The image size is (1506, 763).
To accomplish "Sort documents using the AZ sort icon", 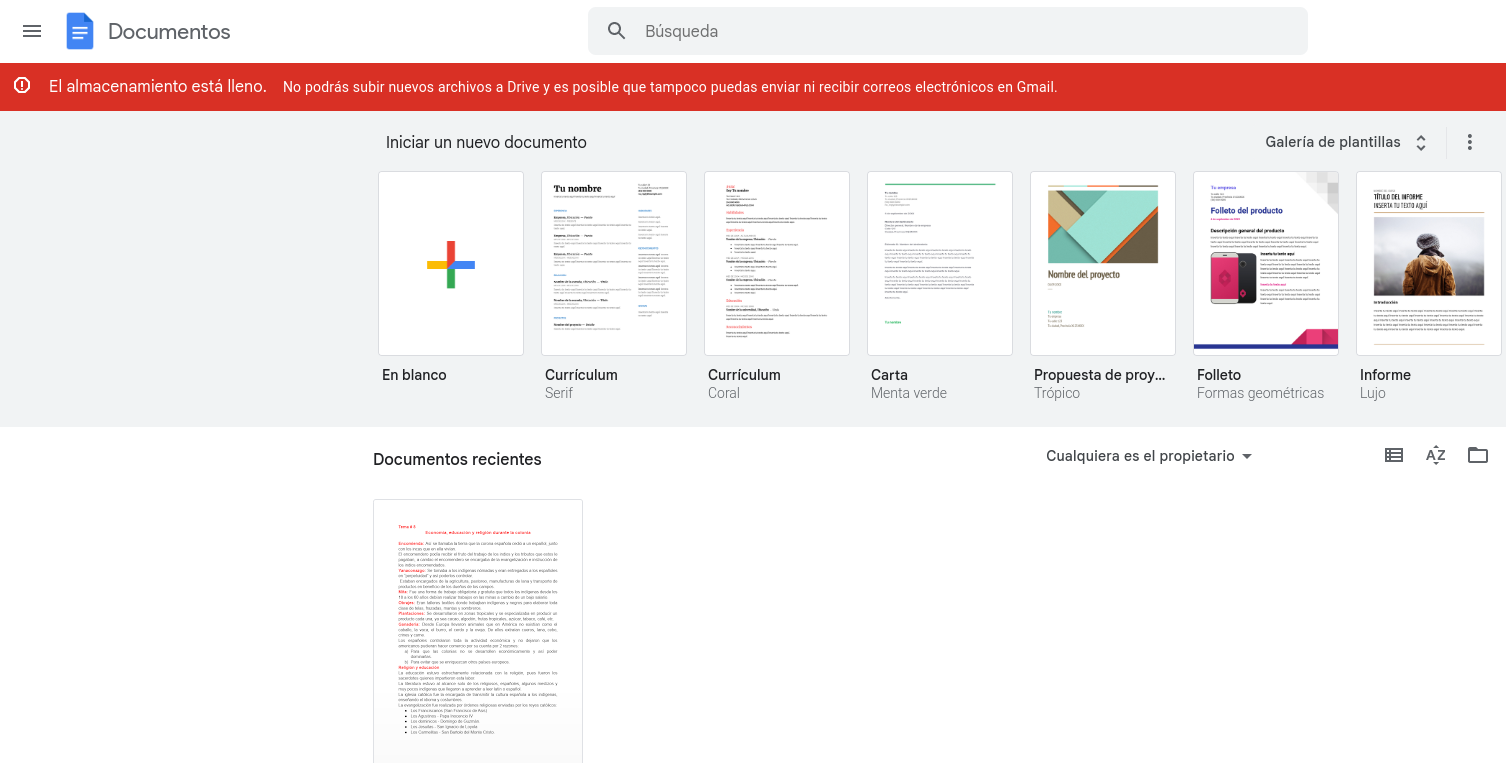I will tap(1435, 455).
